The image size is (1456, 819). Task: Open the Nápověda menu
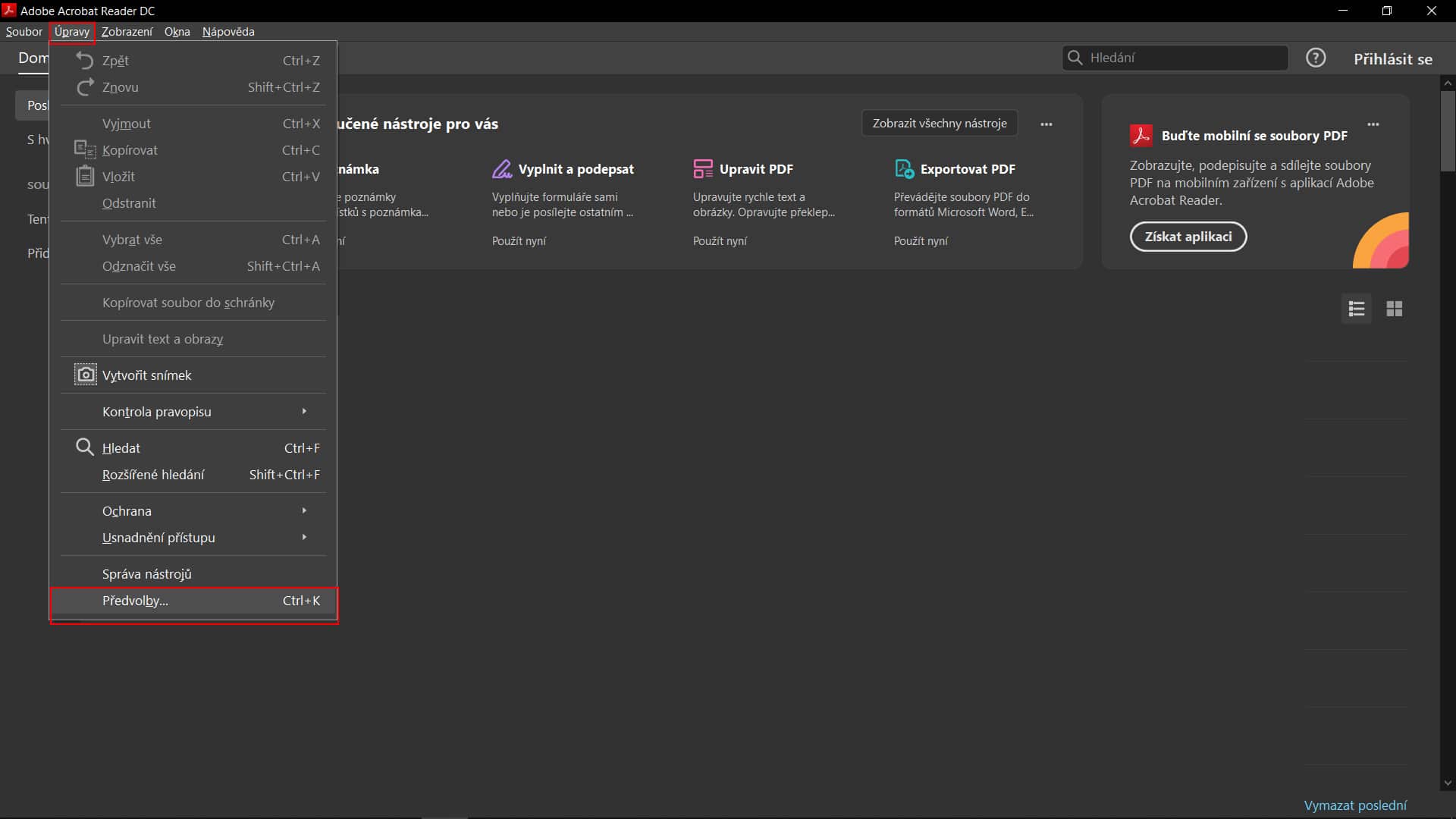228,32
